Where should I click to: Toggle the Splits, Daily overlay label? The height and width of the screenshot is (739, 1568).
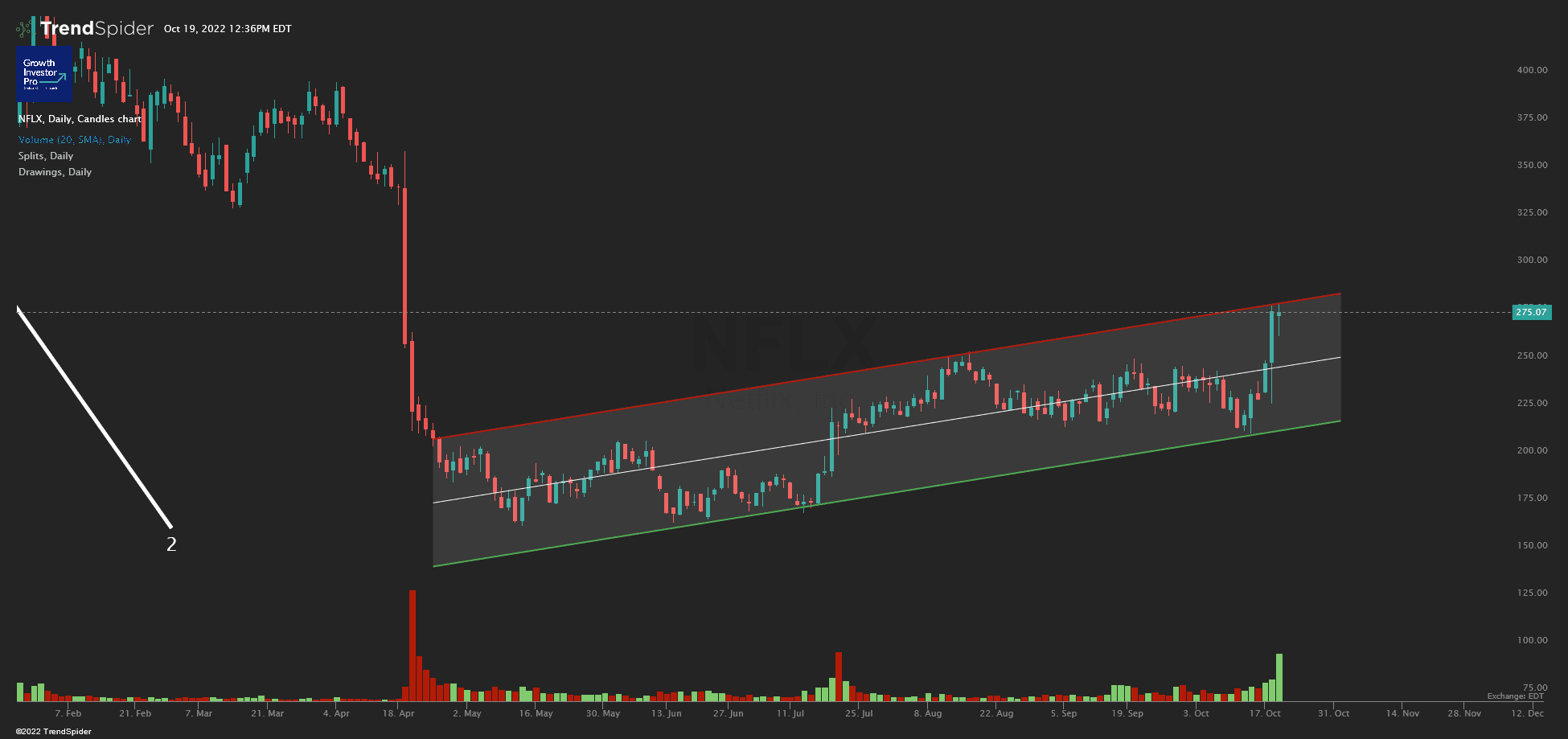coord(46,156)
